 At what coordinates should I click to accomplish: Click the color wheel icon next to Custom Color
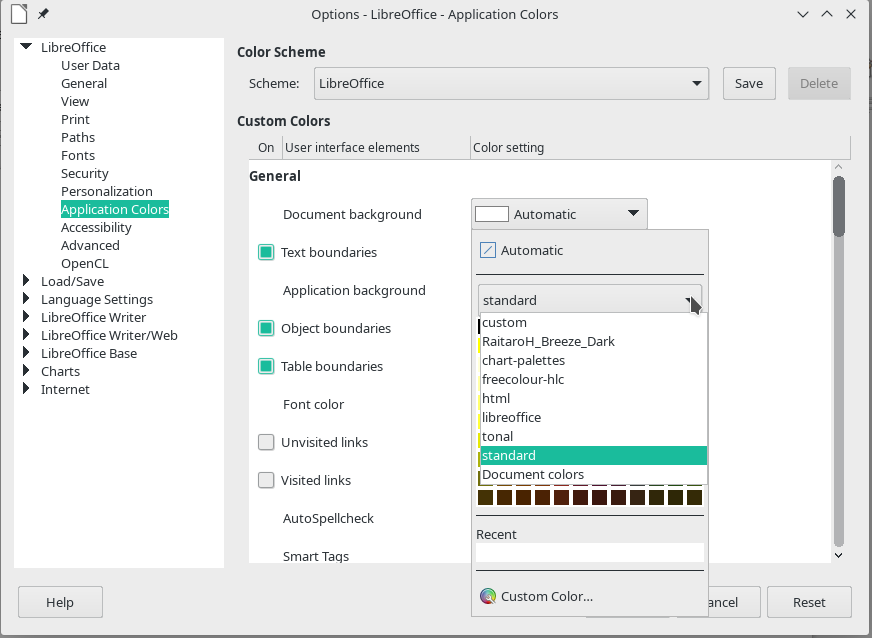pyautogui.click(x=489, y=596)
